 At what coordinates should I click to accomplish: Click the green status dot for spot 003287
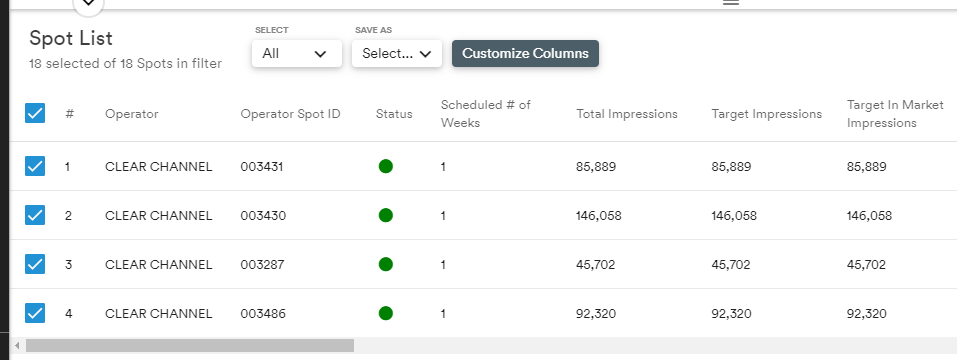pyautogui.click(x=386, y=264)
